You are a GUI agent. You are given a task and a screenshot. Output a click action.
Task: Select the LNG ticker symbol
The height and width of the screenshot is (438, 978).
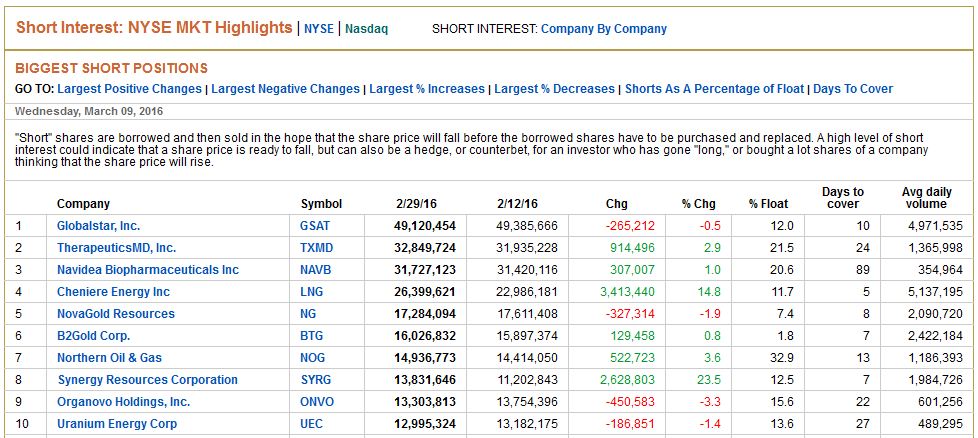pos(313,292)
